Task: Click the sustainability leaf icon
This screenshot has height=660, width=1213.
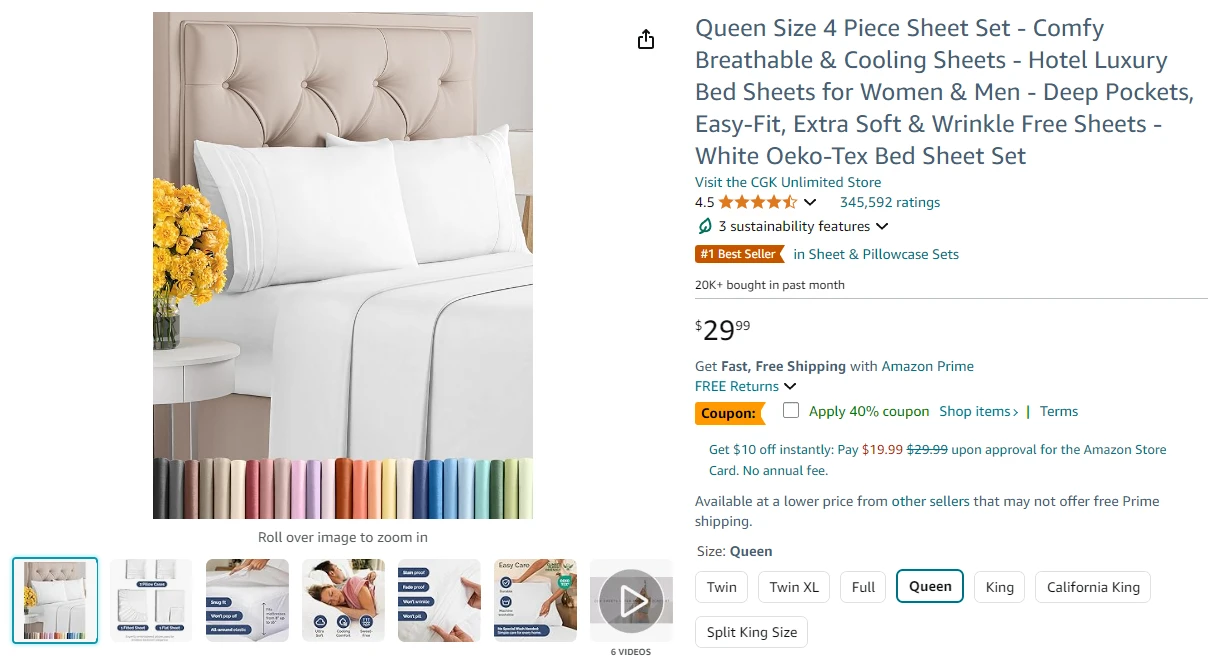Action: point(704,226)
